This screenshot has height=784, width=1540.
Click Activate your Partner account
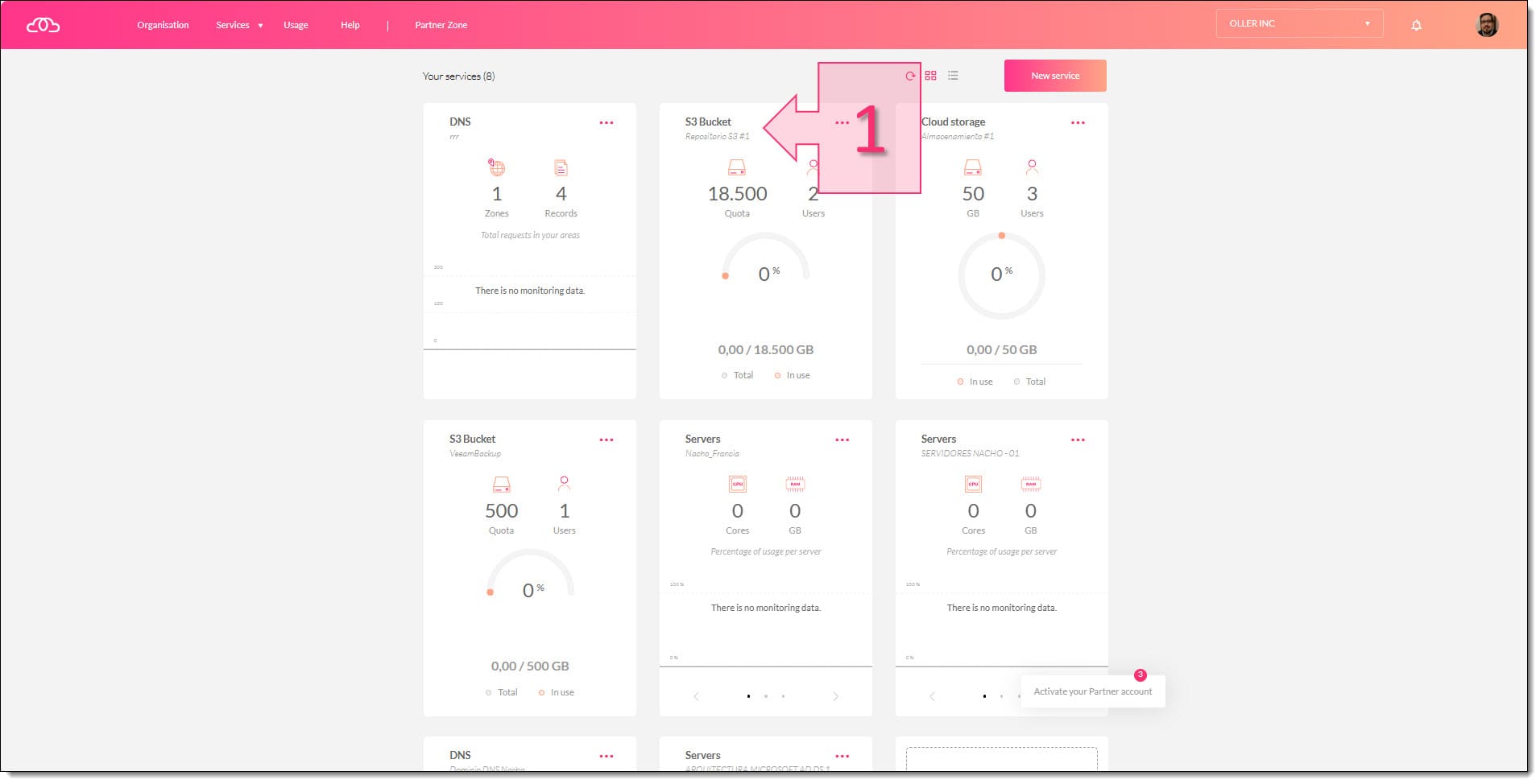(1092, 692)
